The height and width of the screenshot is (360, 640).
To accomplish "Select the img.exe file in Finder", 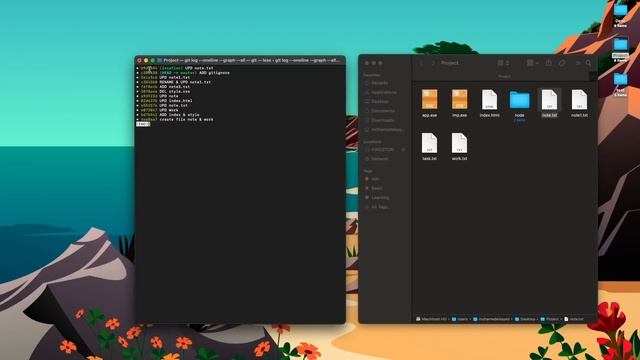I will coord(459,103).
